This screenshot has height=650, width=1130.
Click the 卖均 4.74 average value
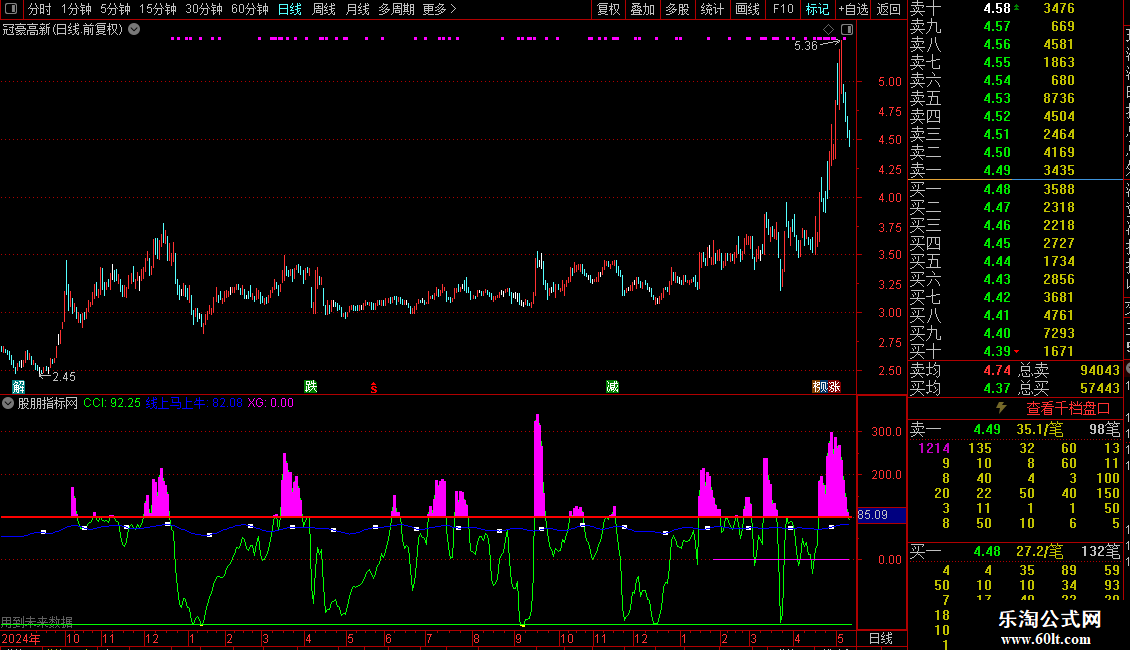[997, 370]
